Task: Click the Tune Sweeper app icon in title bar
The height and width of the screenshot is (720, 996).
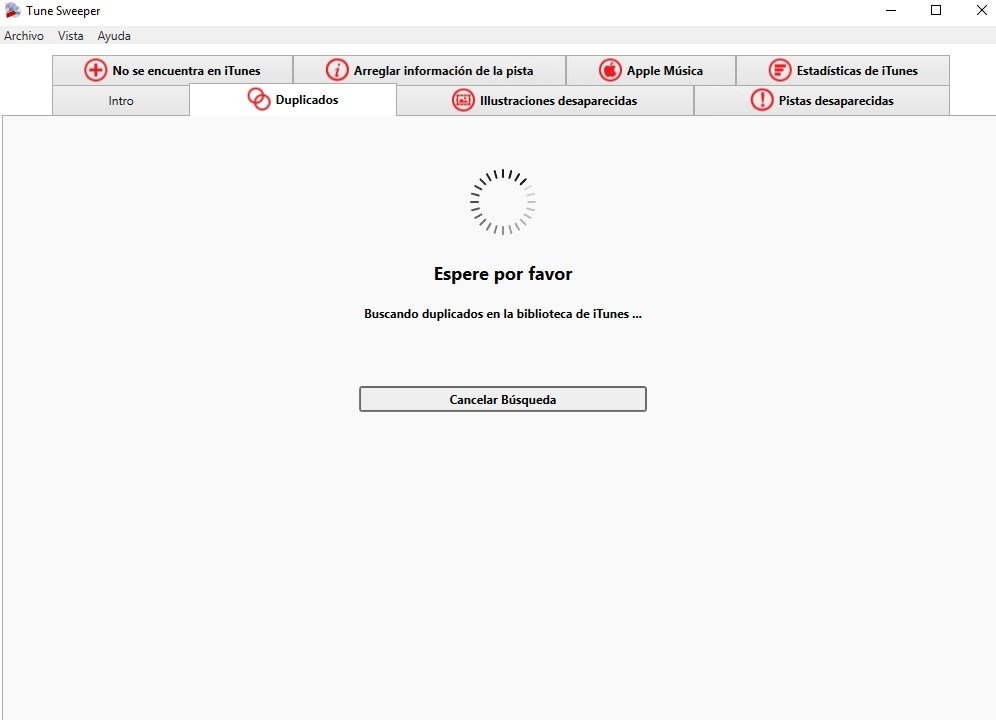Action: (12, 10)
